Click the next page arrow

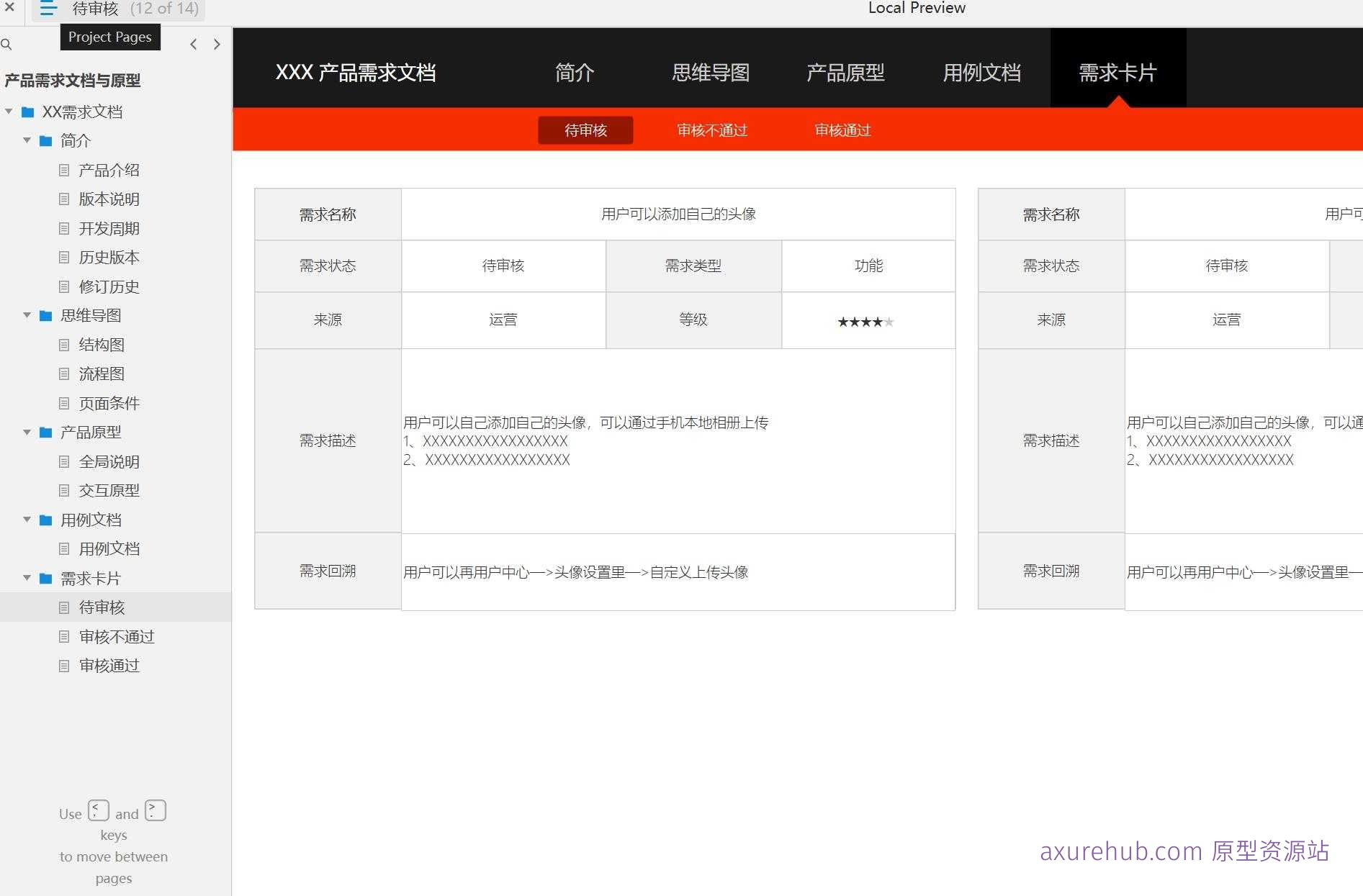(x=217, y=44)
